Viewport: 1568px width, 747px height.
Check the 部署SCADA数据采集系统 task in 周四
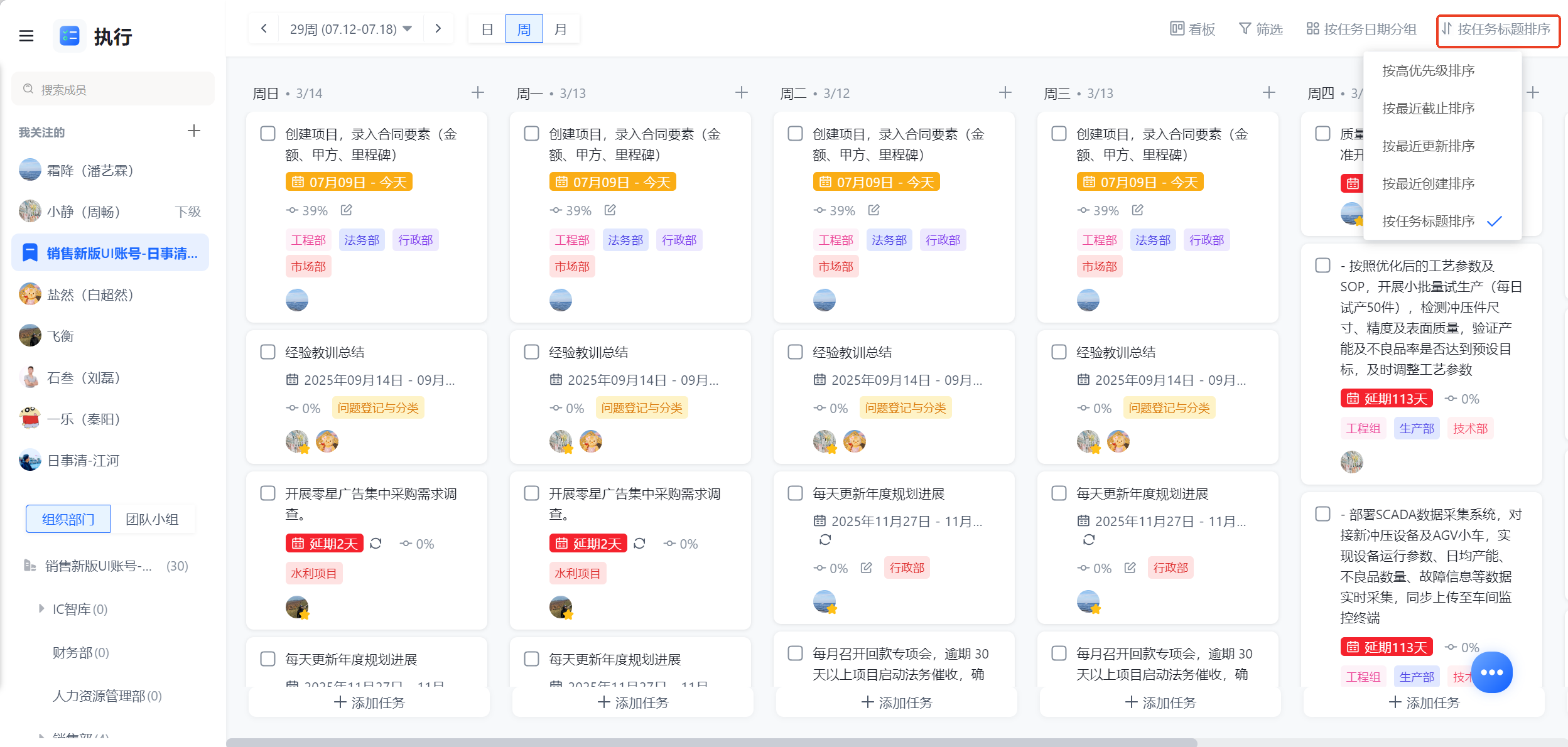click(x=1323, y=514)
